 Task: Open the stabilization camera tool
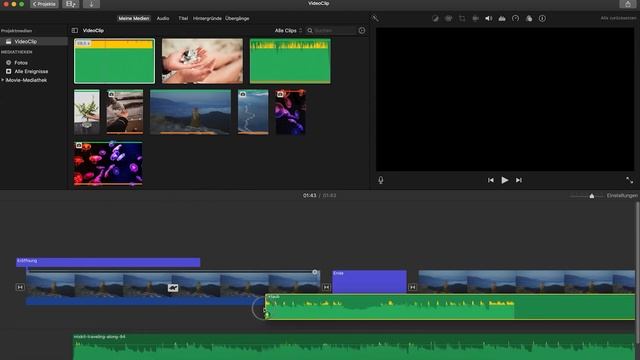(476, 18)
